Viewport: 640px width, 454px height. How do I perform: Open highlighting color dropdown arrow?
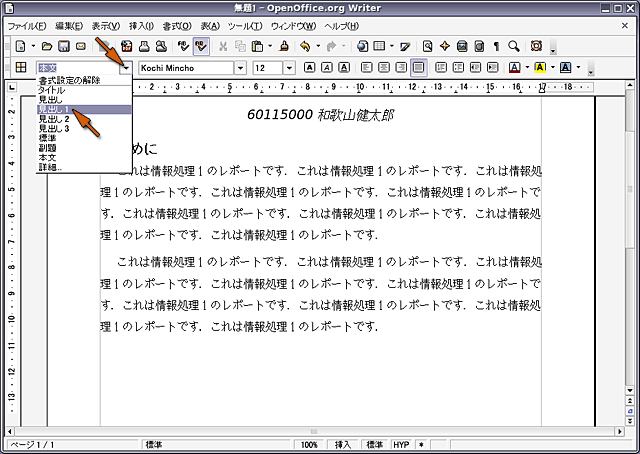point(553,67)
